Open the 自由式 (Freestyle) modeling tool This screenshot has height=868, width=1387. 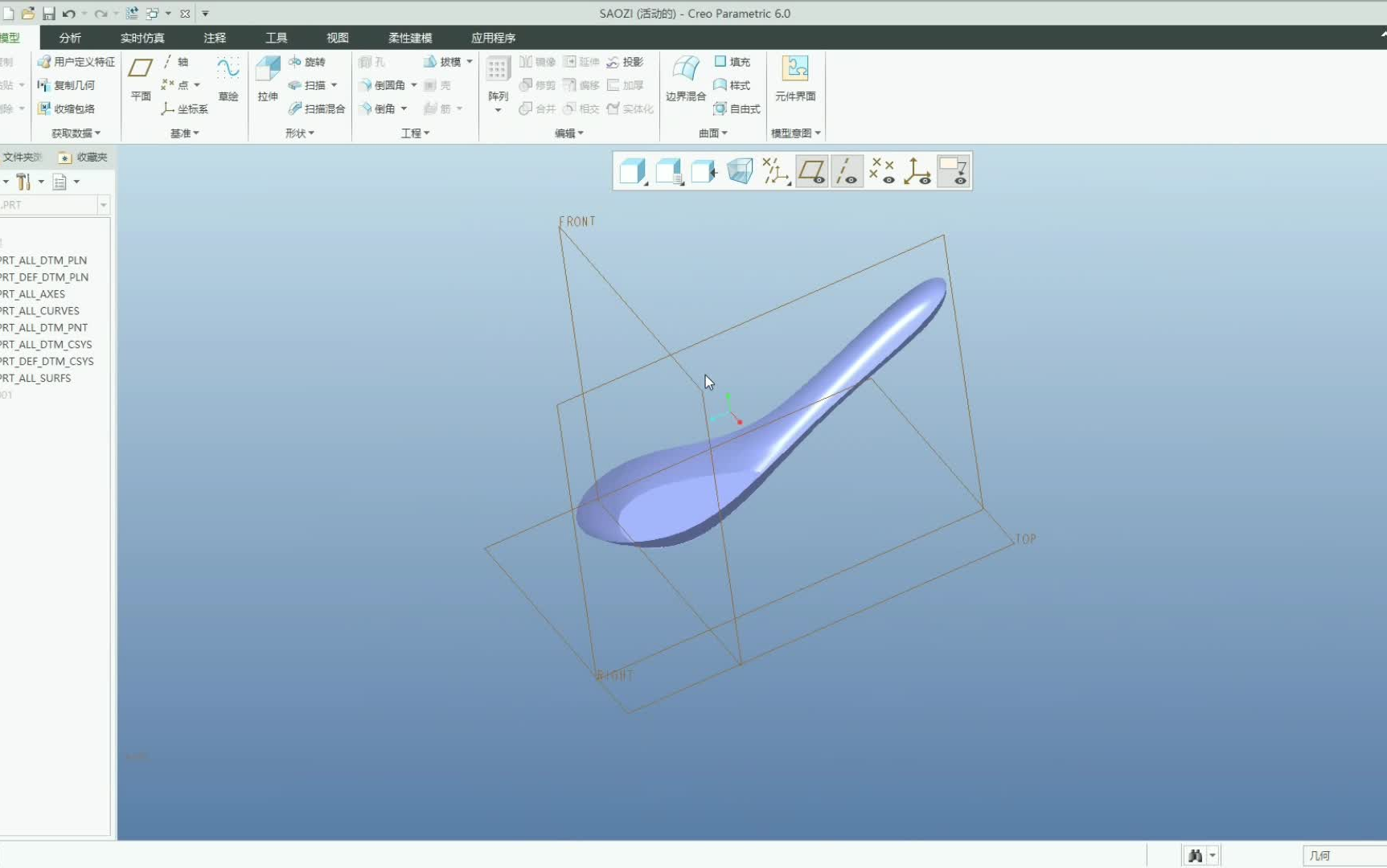point(737,108)
